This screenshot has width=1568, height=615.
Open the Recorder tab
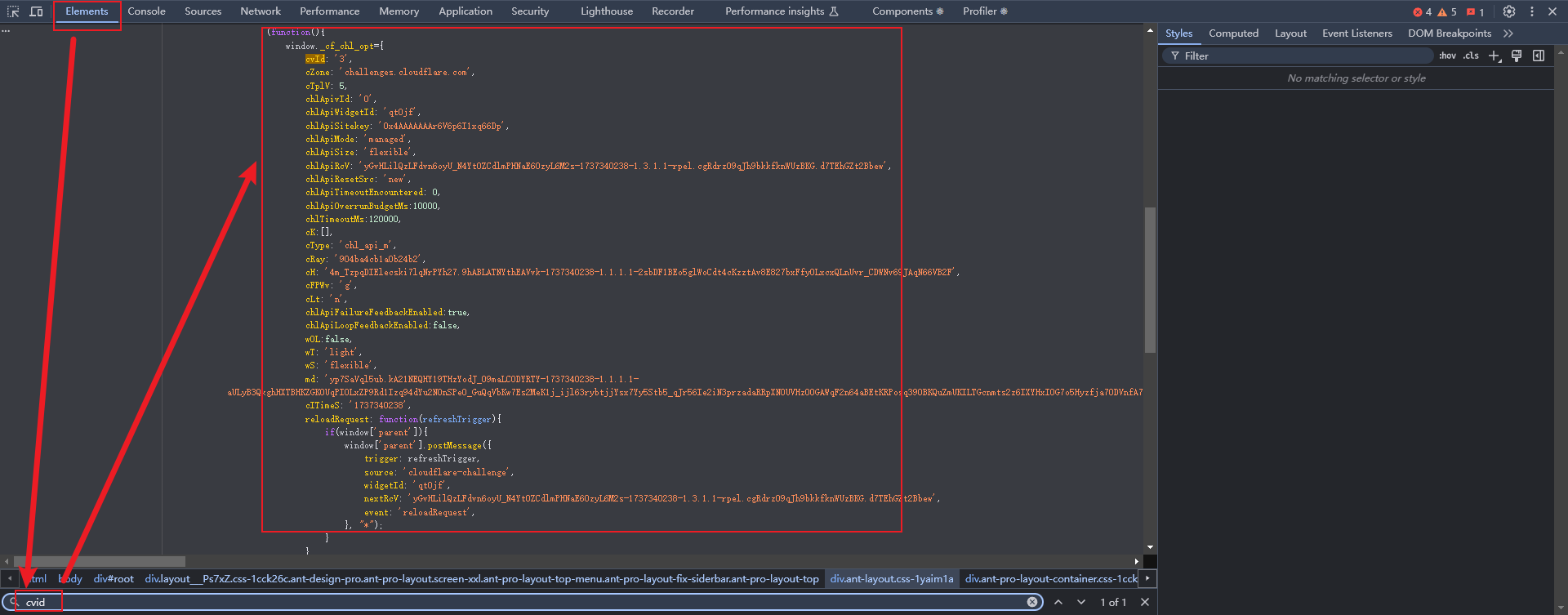(x=673, y=11)
